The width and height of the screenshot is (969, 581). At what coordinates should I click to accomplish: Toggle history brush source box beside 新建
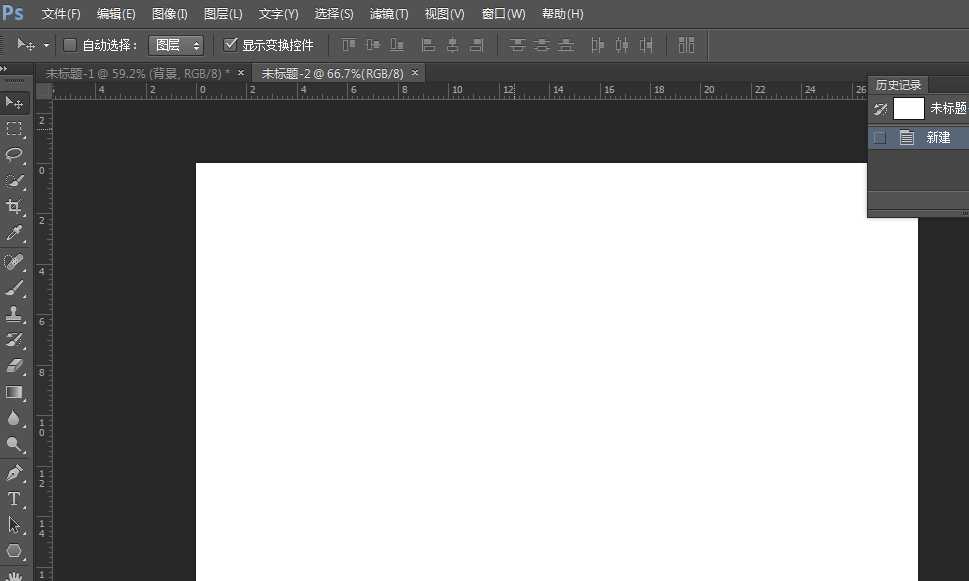click(880, 138)
